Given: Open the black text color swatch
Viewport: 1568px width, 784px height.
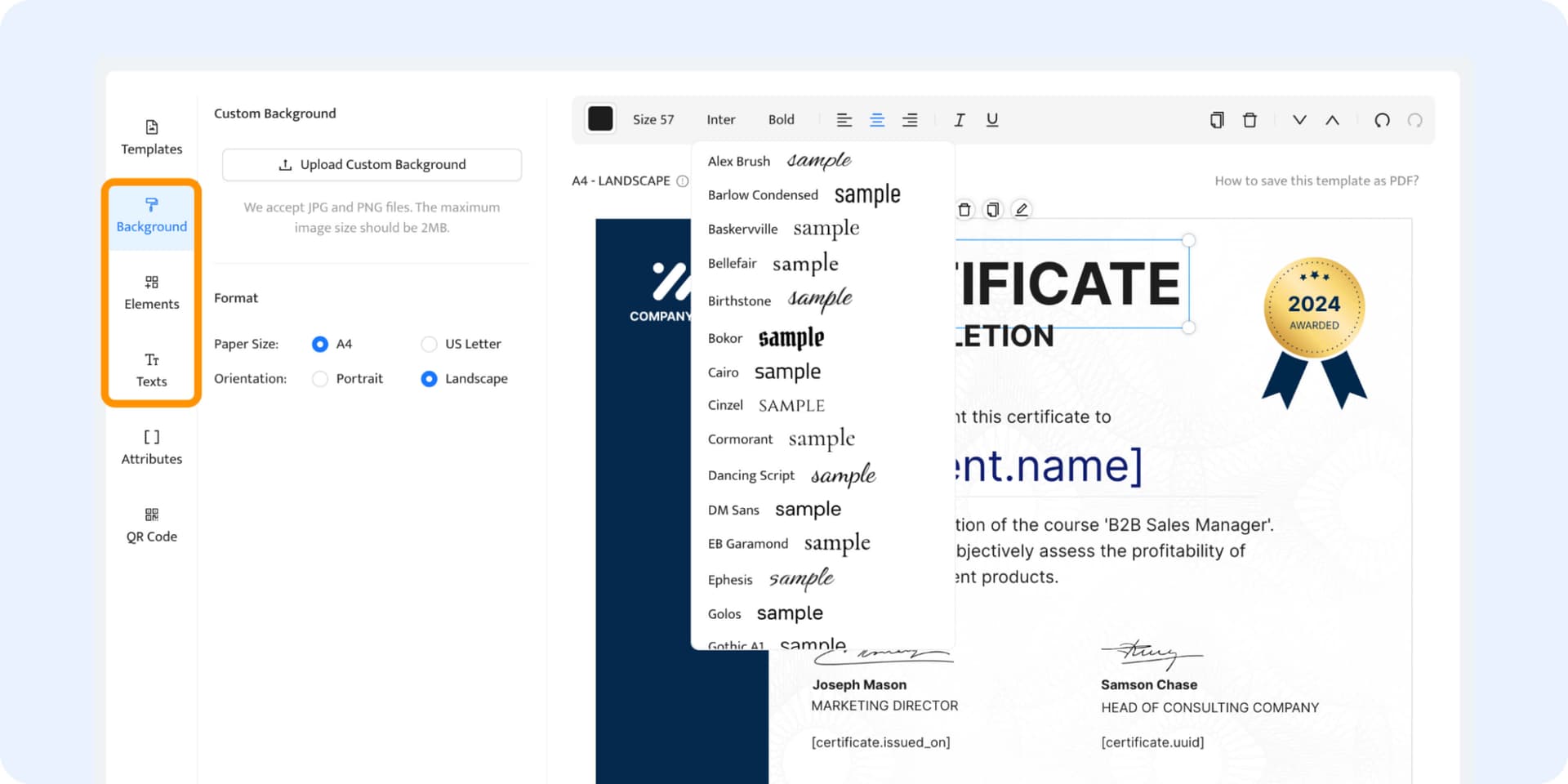Looking at the screenshot, I should click(600, 119).
